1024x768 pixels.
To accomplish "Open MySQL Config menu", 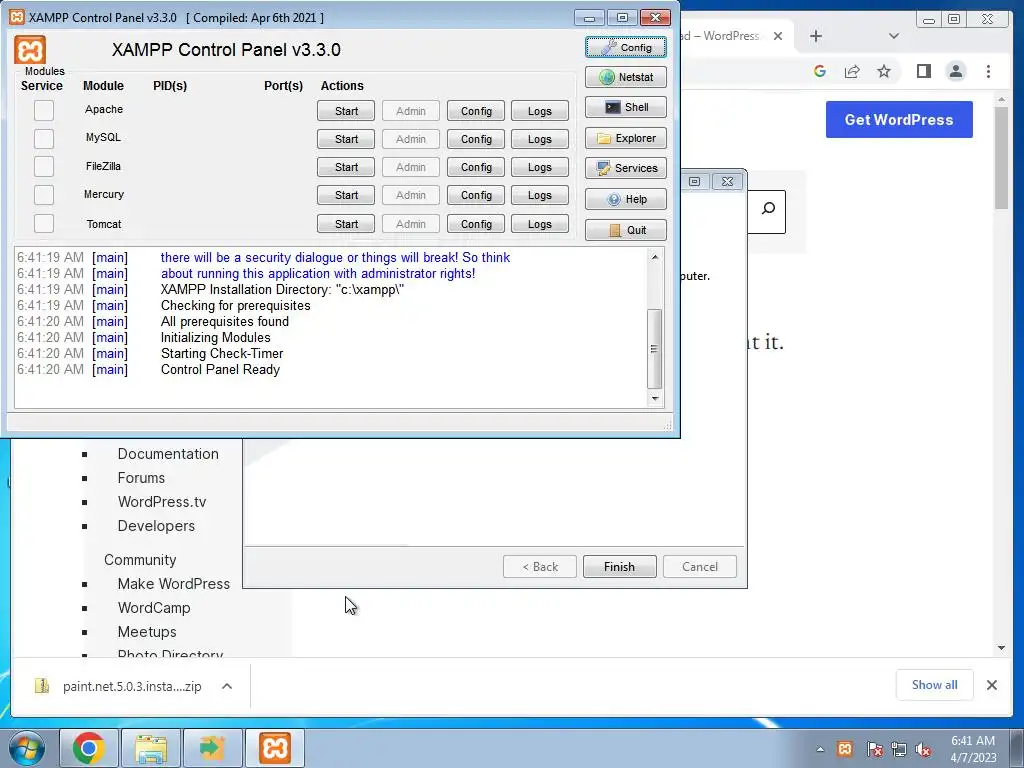I will click(476, 139).
